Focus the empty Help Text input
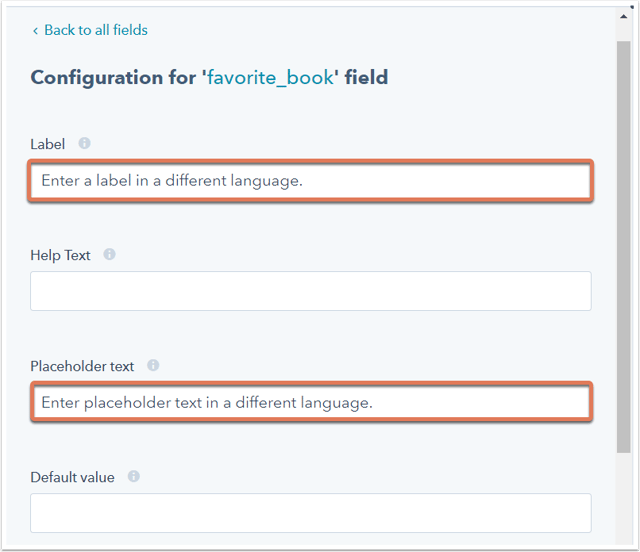 pyautogui.click(x=311, y=291)
